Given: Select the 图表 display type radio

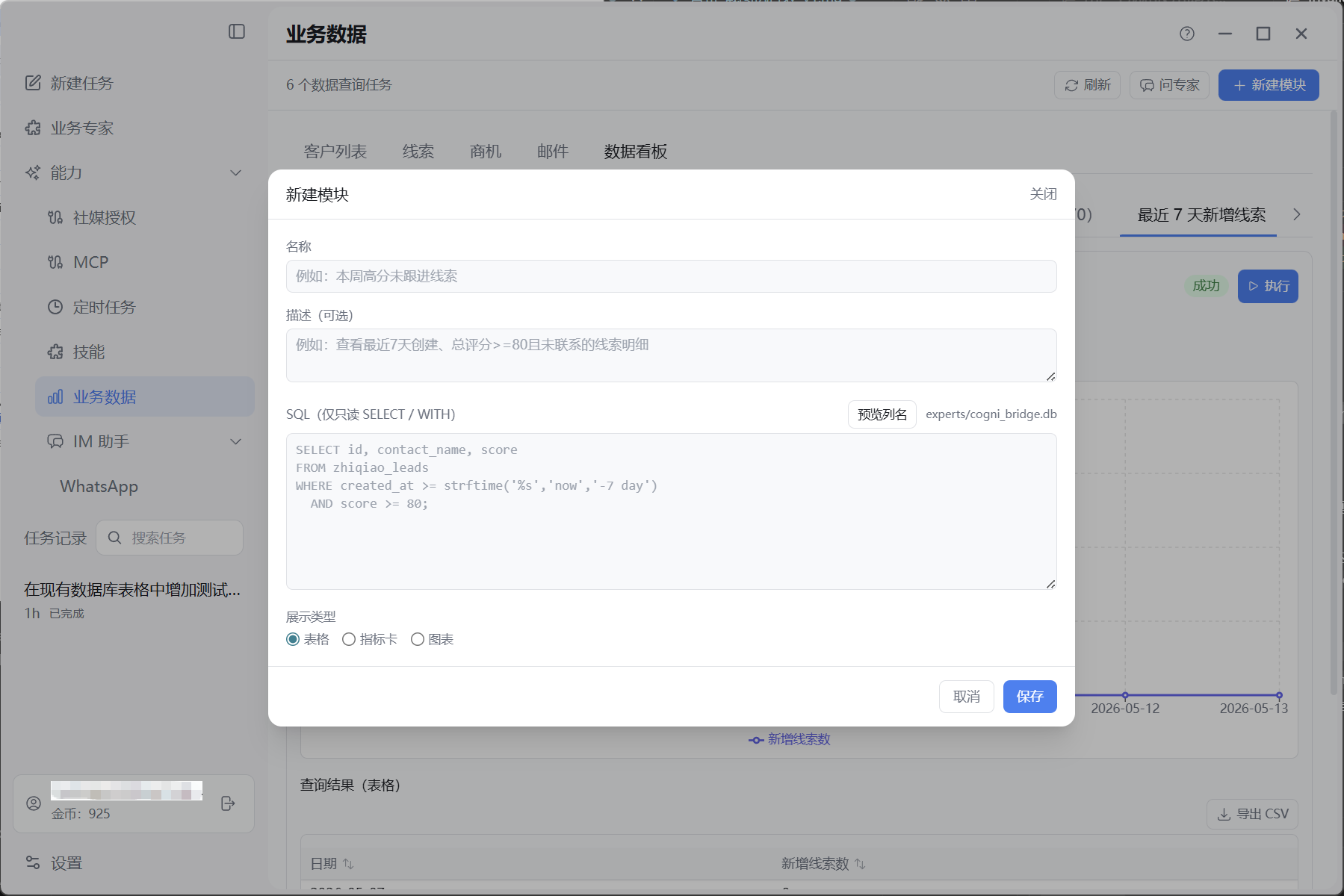Looking at the screenshot, I should (418, 639).
